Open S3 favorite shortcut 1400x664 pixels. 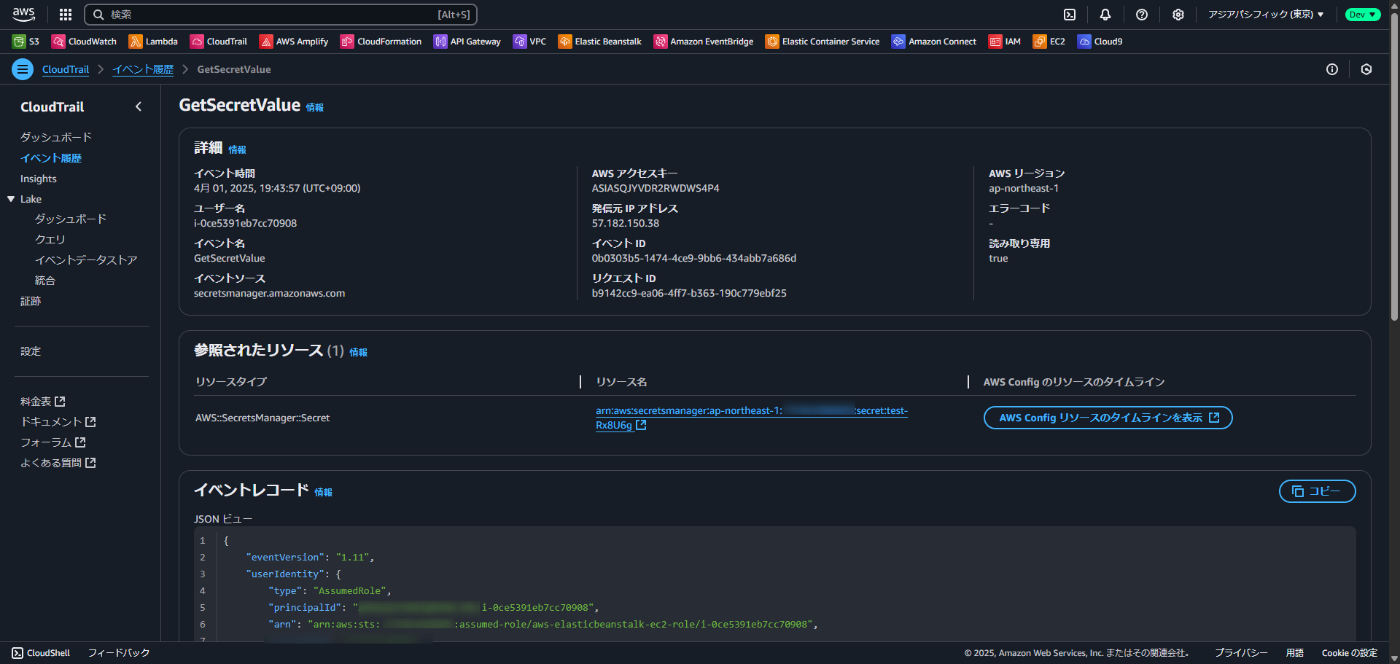click(x=26, y=41)
